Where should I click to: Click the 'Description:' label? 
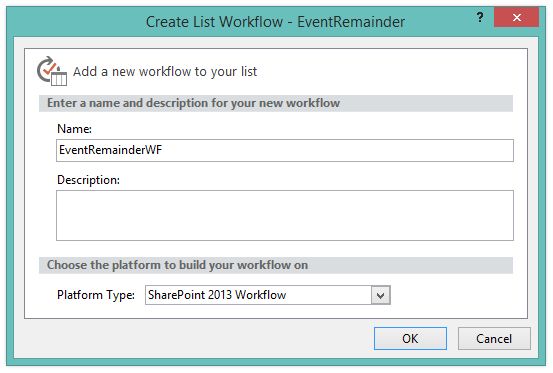point(89,180)
